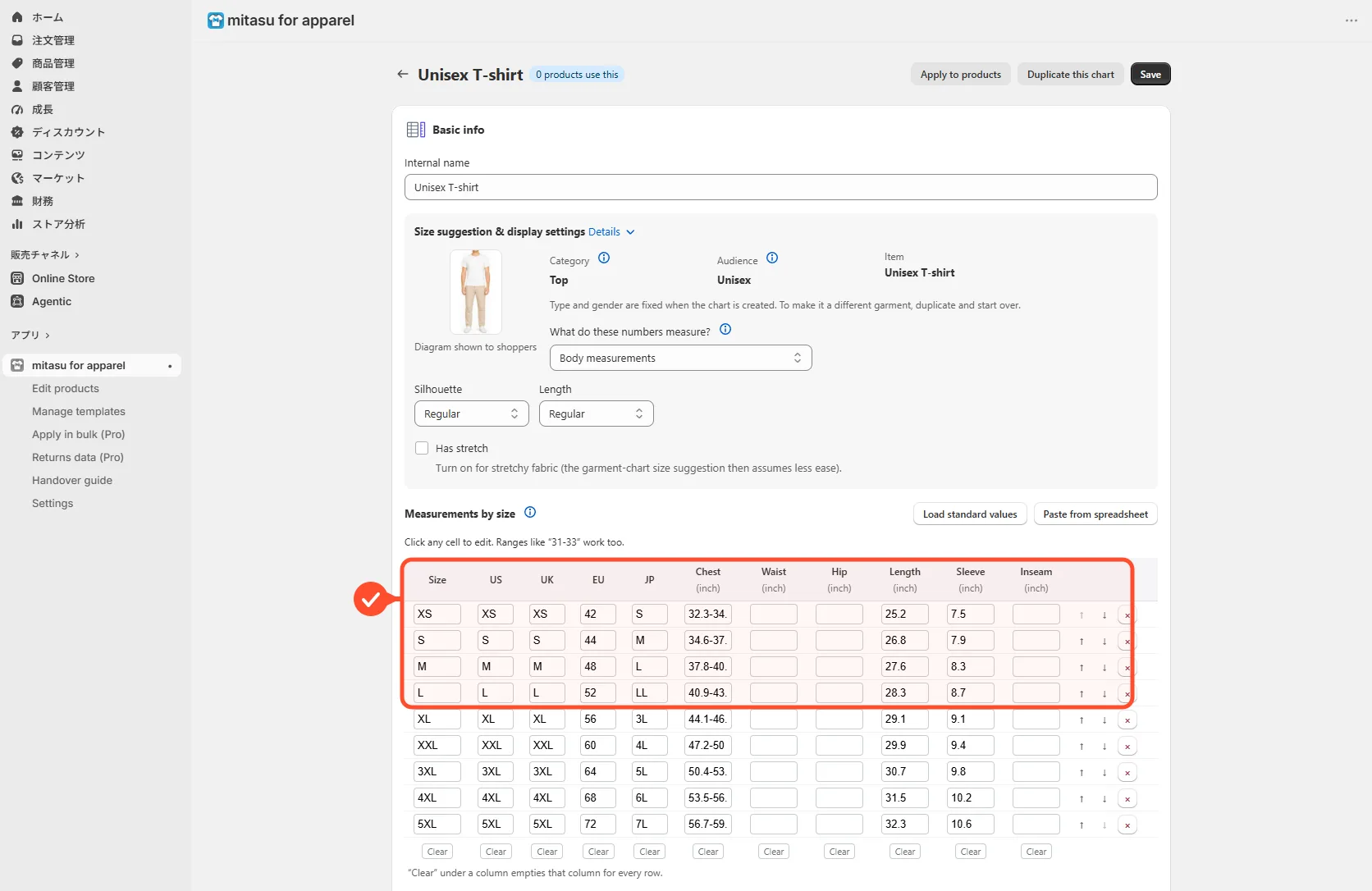
Task: Expand the Details link with chevron
Action: coord(611,232)
